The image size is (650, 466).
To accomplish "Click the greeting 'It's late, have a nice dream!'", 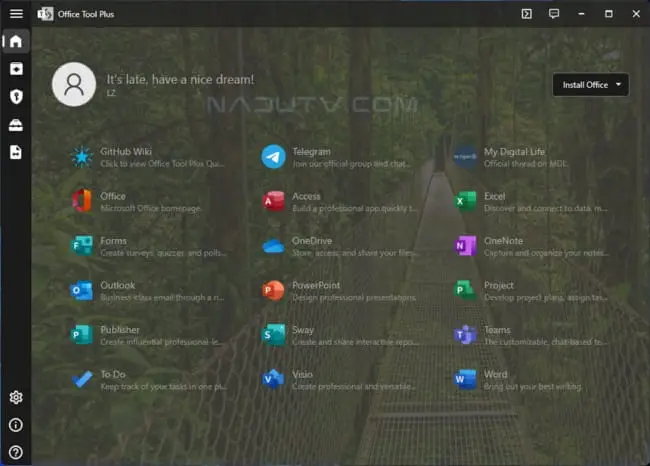I will click(x=180, y=79).
